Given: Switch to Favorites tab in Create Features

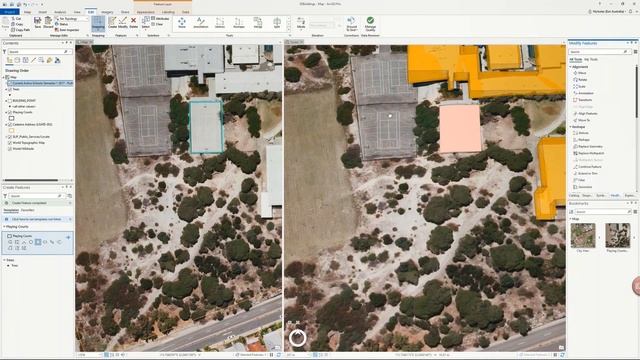Looking at the screenshot, I should [27, 210].
